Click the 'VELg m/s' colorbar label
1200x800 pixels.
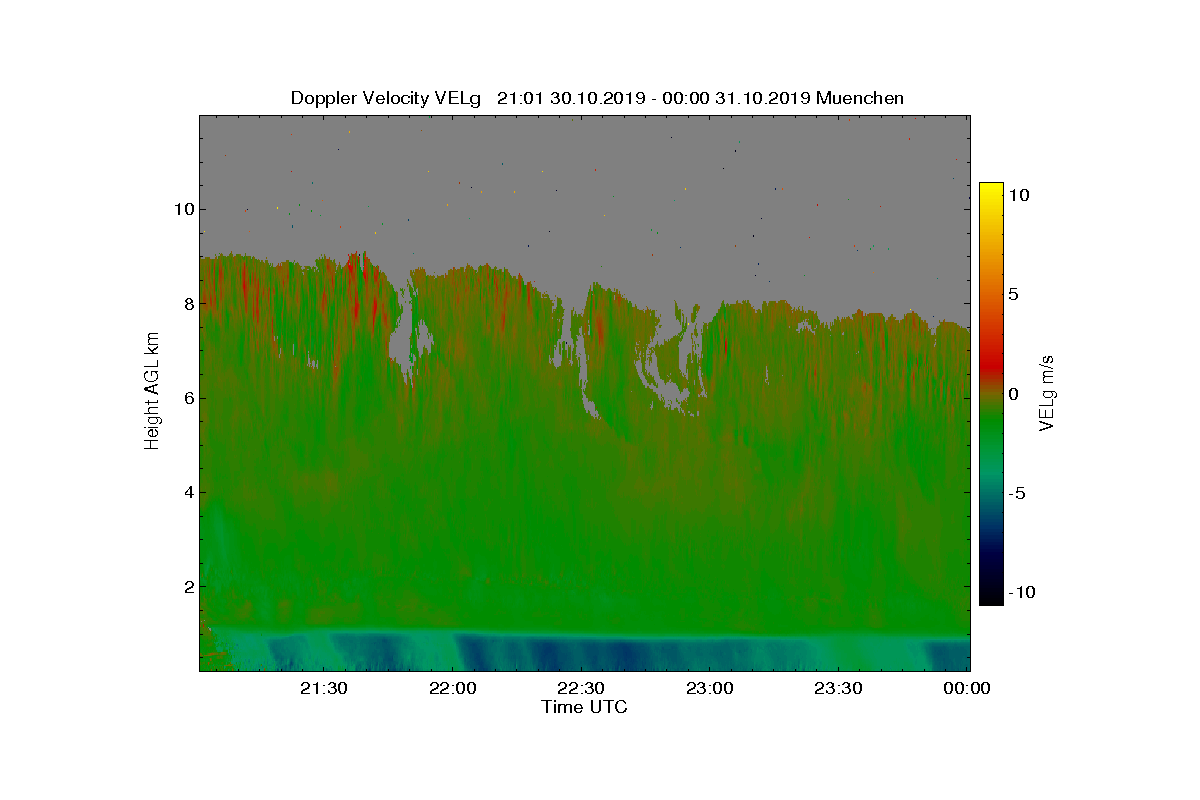1047,393
